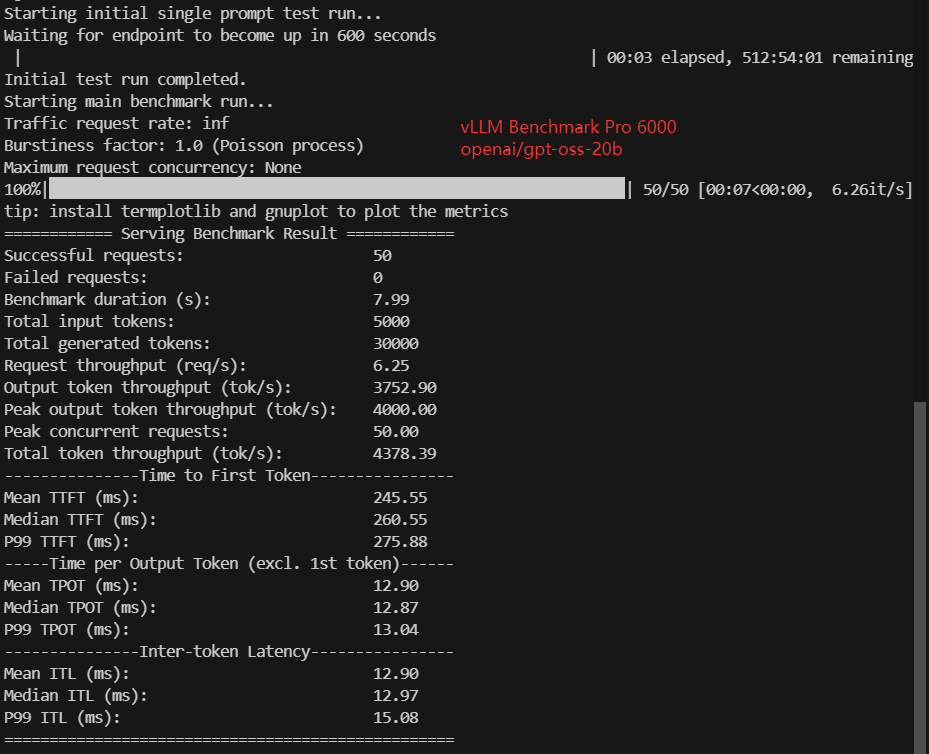
Task: Click 'Waiting for endpoint to become up' line
Action: (220, 36)
